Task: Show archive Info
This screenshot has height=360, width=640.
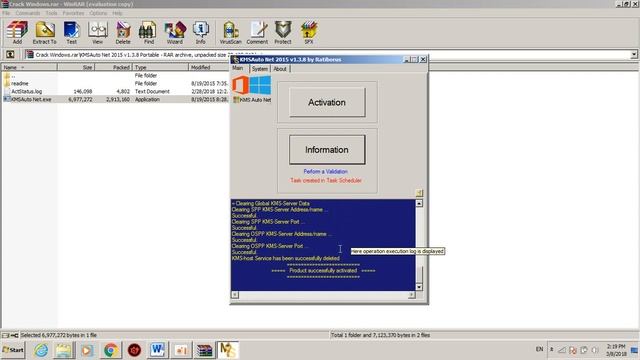Action: pos(200,33)
